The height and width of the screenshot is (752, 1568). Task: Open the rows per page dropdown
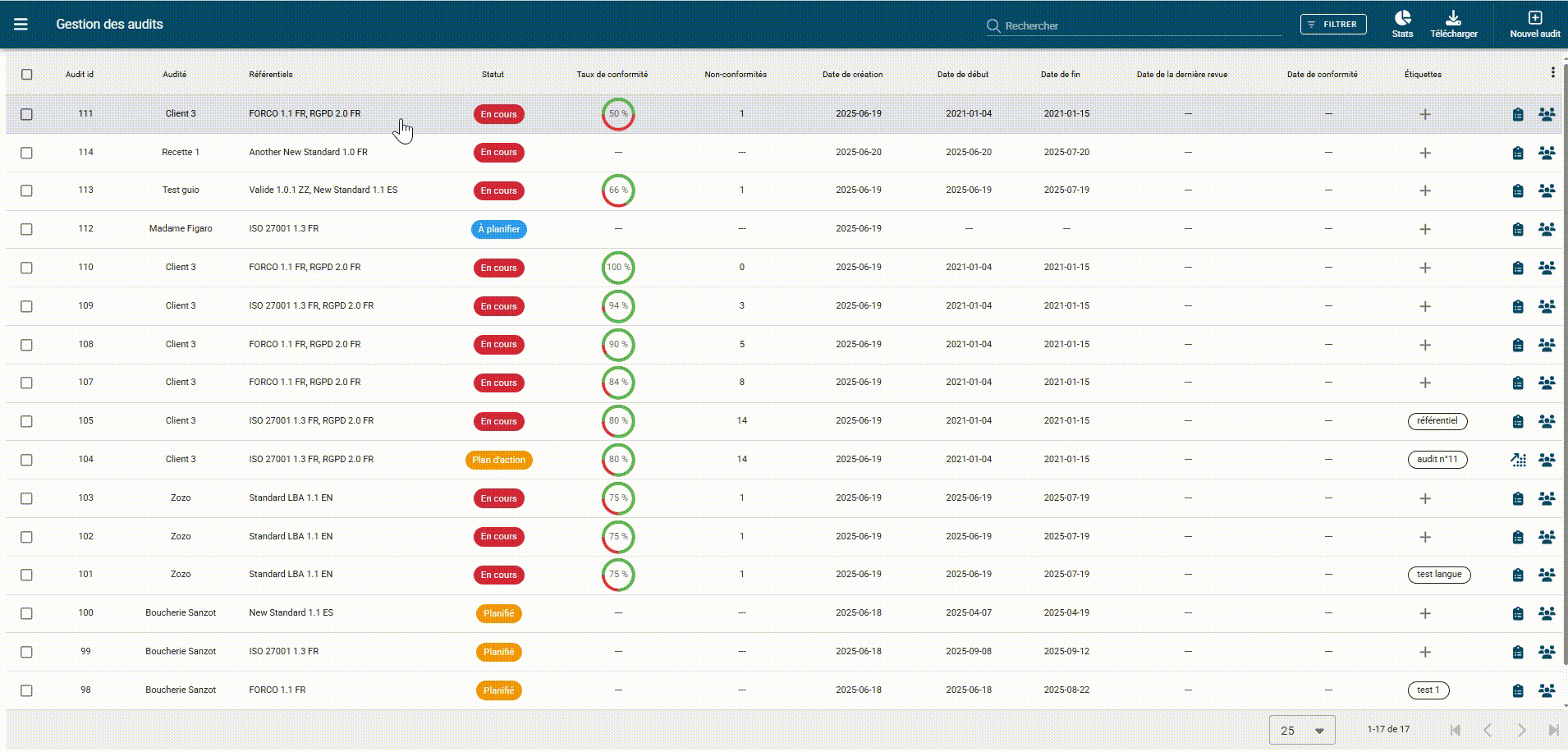(x=1302, y=730)
